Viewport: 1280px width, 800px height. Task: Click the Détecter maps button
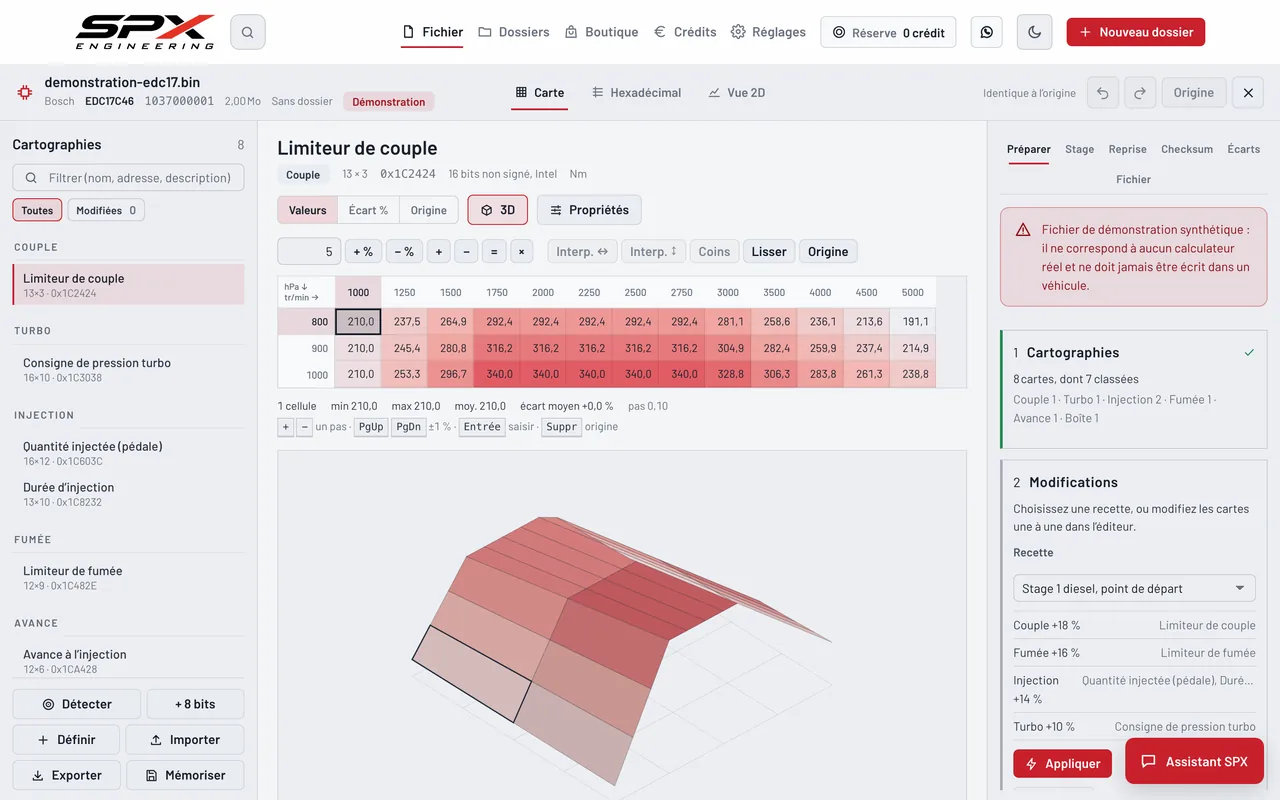(77, 704)
